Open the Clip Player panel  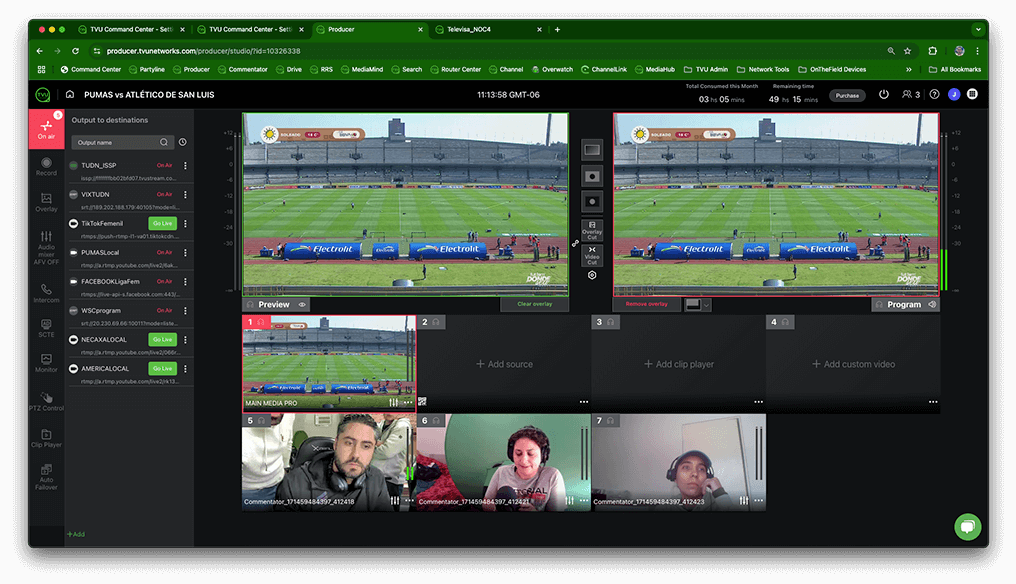[x=46, y=438]
